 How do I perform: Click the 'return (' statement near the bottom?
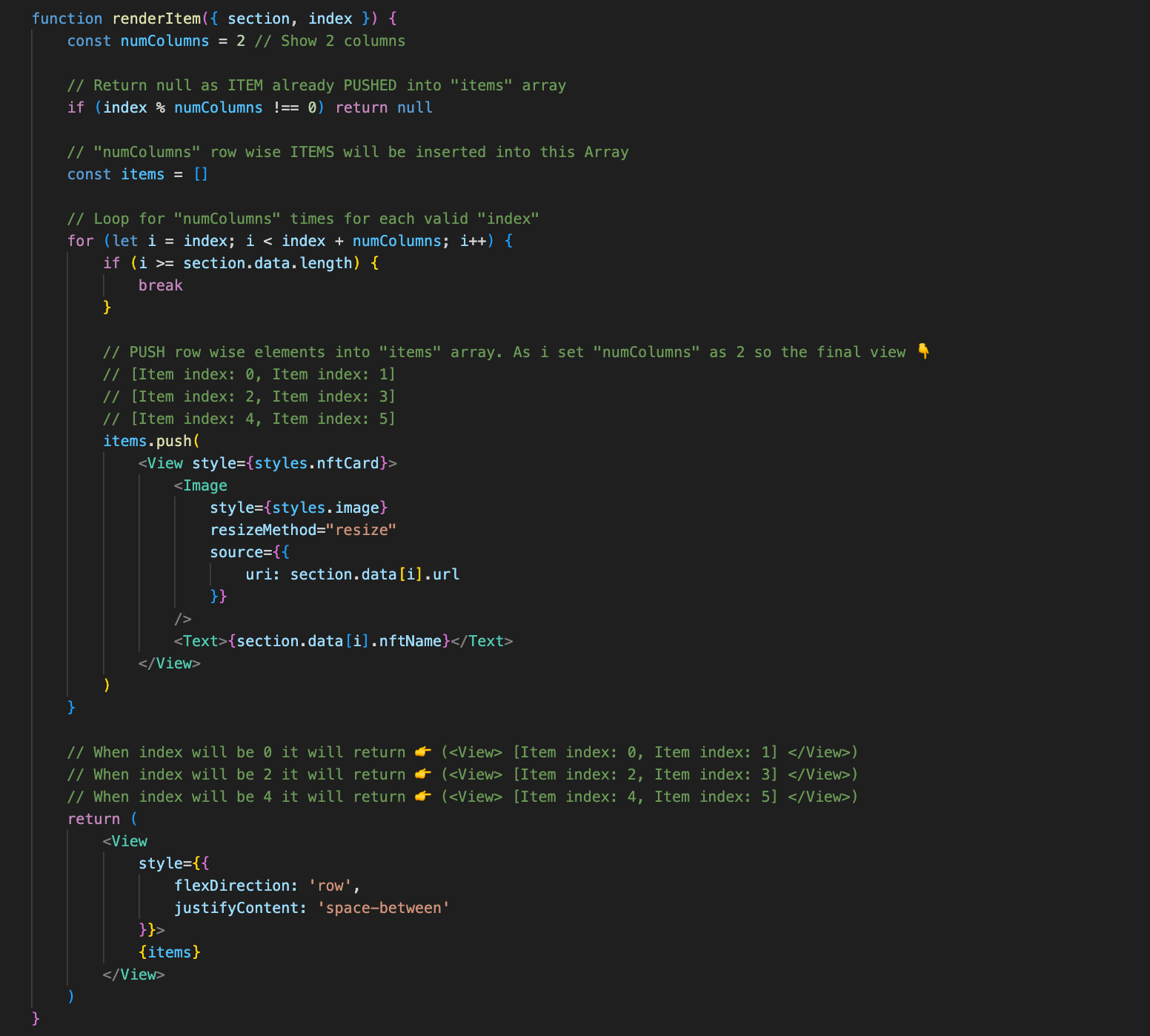point(102,819)
